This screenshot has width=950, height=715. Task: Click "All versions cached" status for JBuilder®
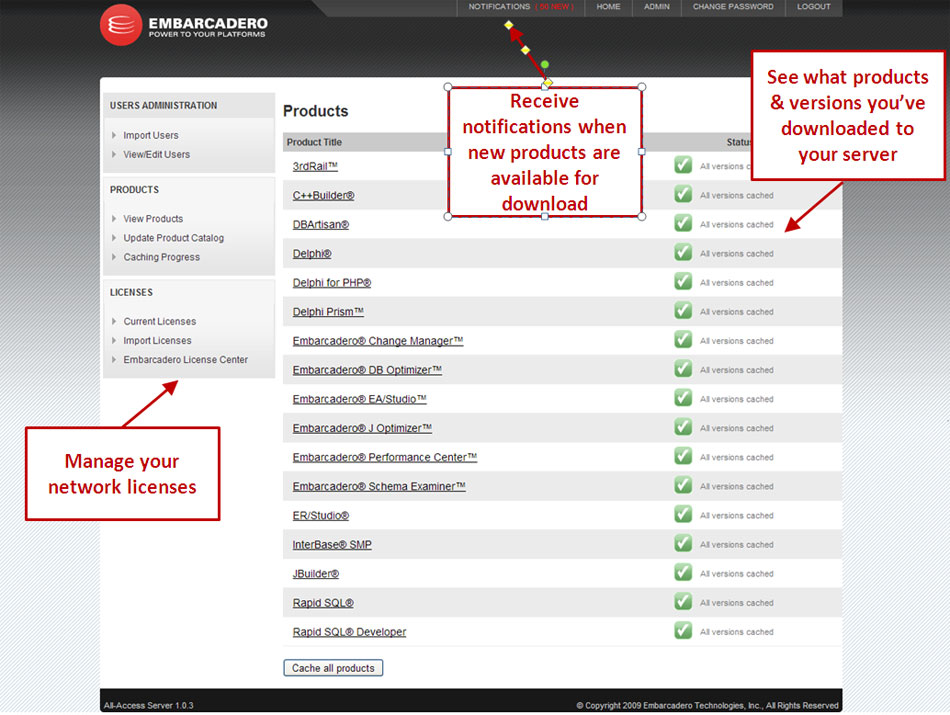click(x=737, y=573)
